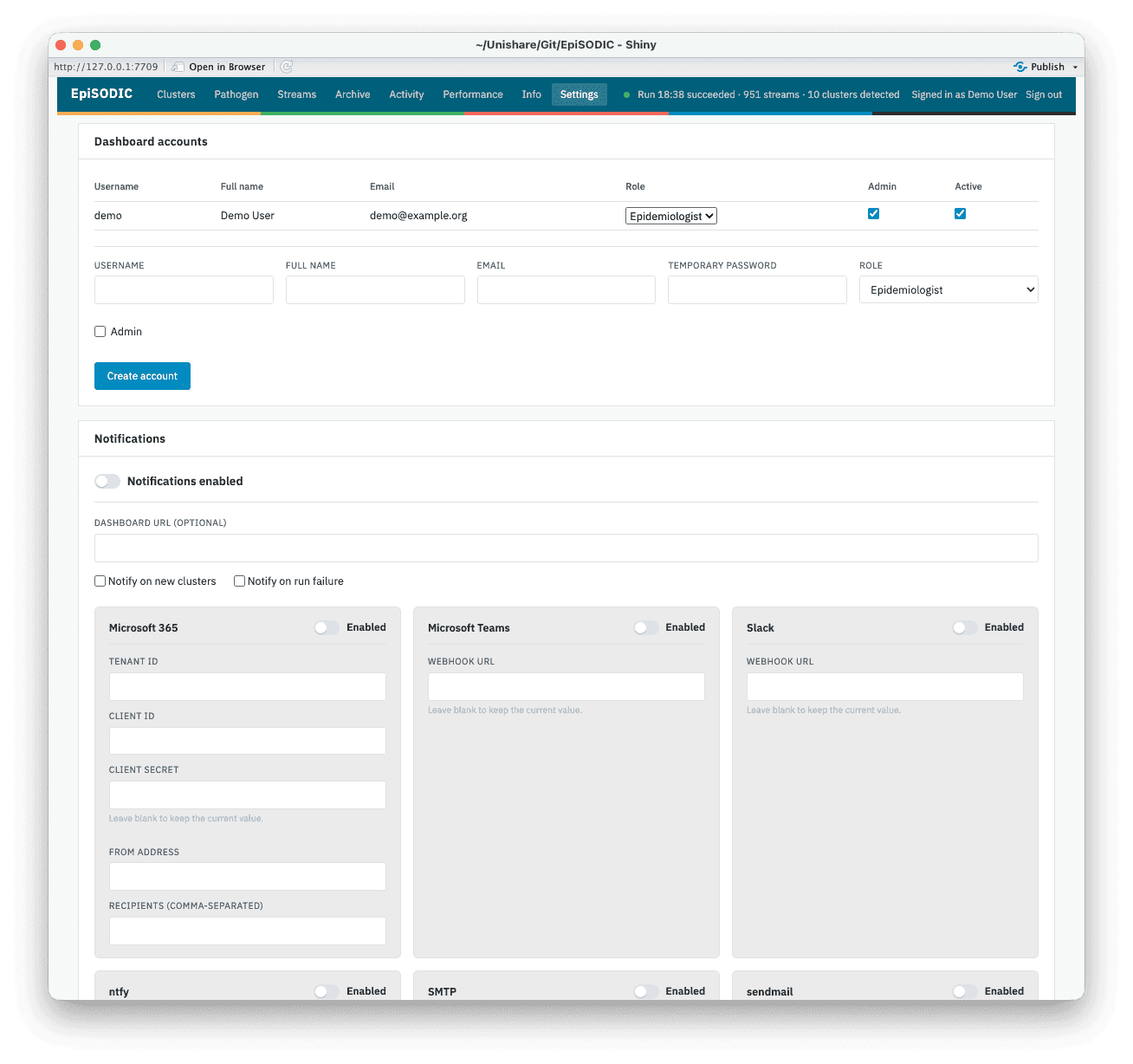Click the Microsoft Teams Webhook URL field
1133x1064 pixels.
click(566, 686)
